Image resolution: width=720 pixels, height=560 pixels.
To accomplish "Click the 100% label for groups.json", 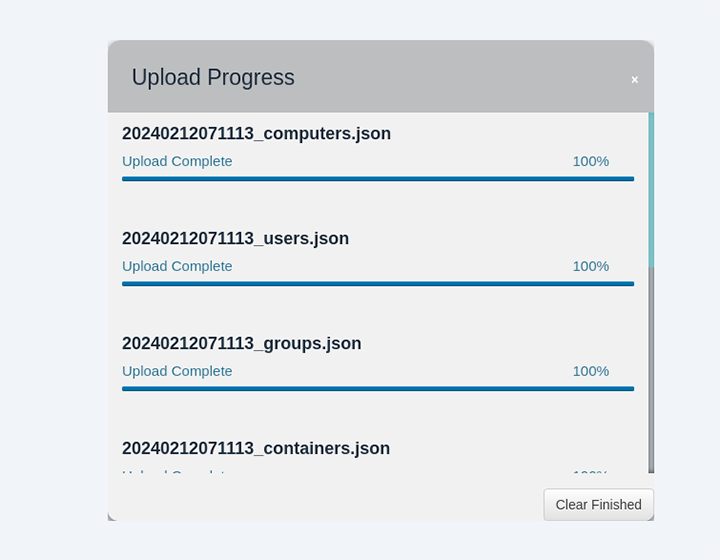I will (591, 371).
